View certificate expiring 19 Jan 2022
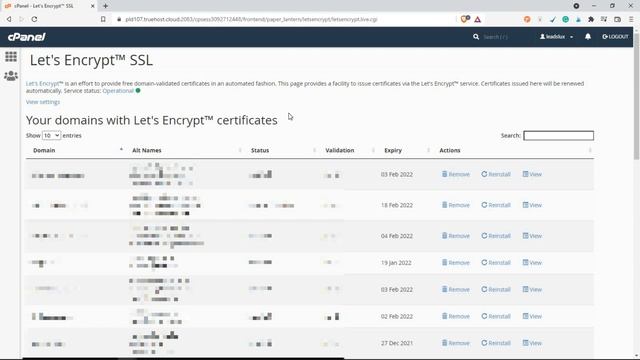Viewport: 640px width, 360px height. (x=532, y=263)
